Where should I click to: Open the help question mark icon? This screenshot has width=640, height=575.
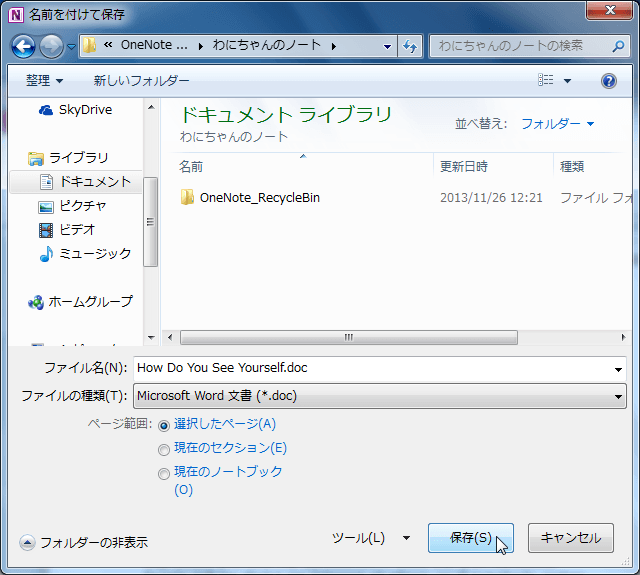609,81
